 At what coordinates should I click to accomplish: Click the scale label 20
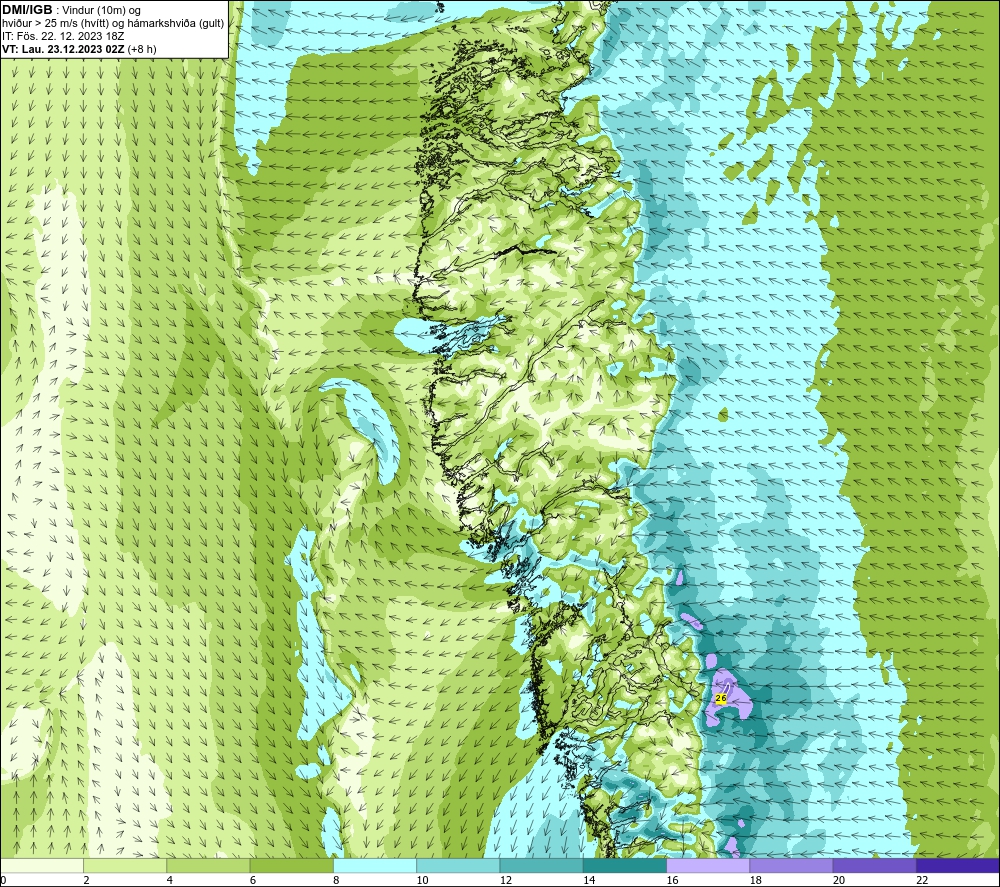click(x=839, y=880)
